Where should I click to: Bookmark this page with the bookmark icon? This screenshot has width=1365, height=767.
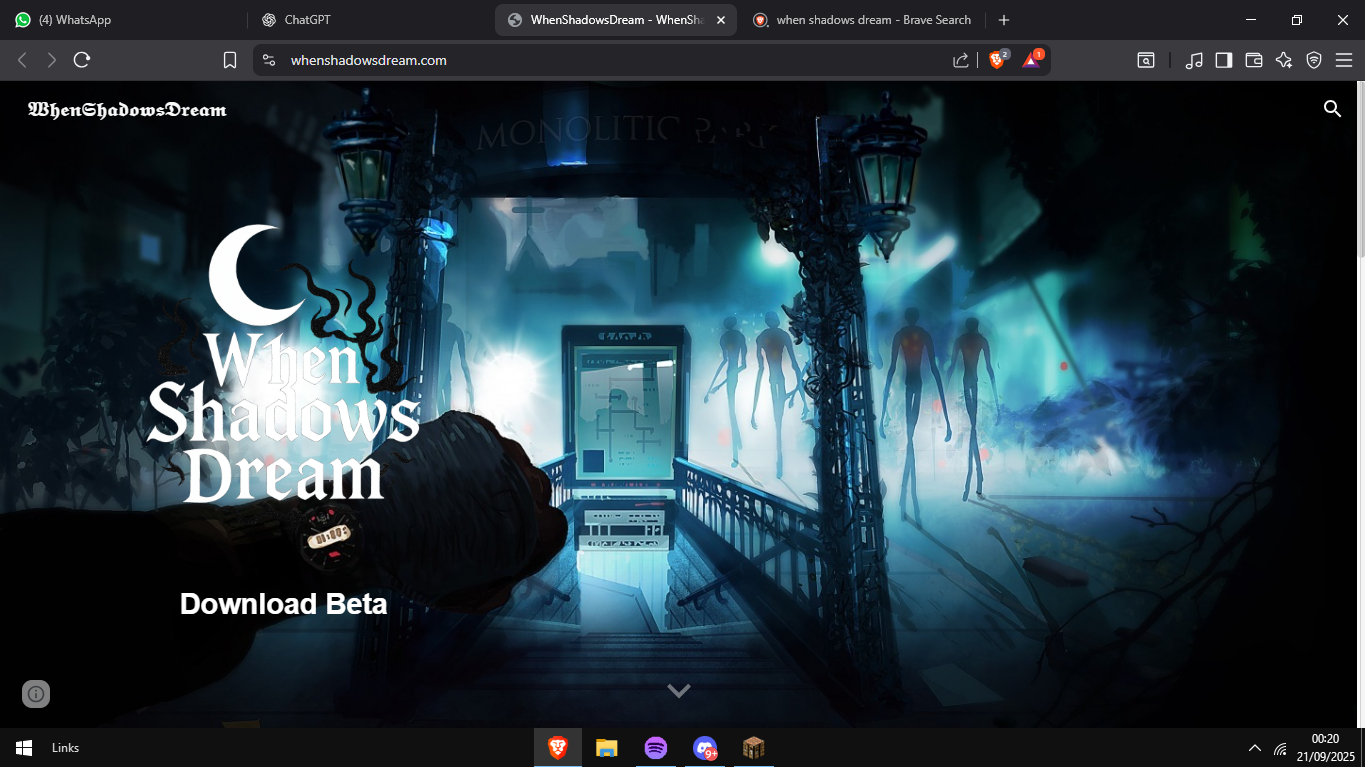[x=230, y=60]
